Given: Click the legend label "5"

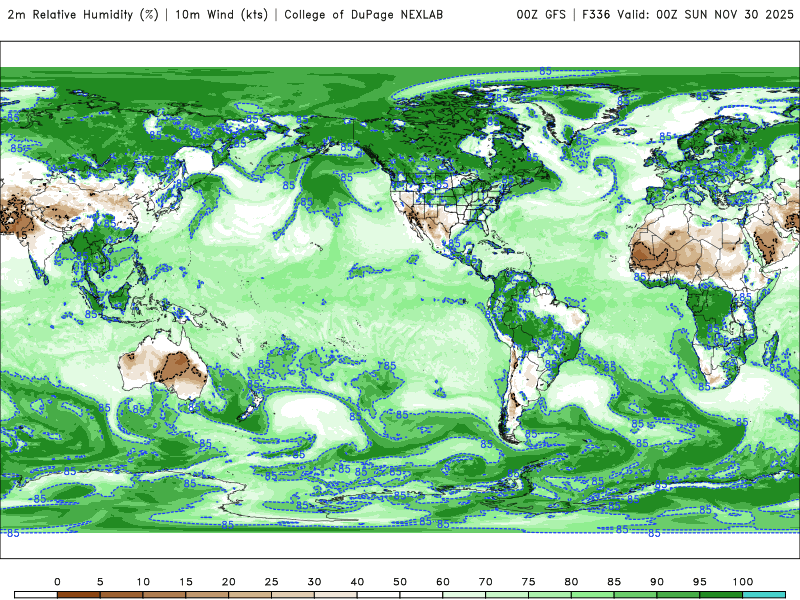Looking at the screenshot, I should coord(100,582).
